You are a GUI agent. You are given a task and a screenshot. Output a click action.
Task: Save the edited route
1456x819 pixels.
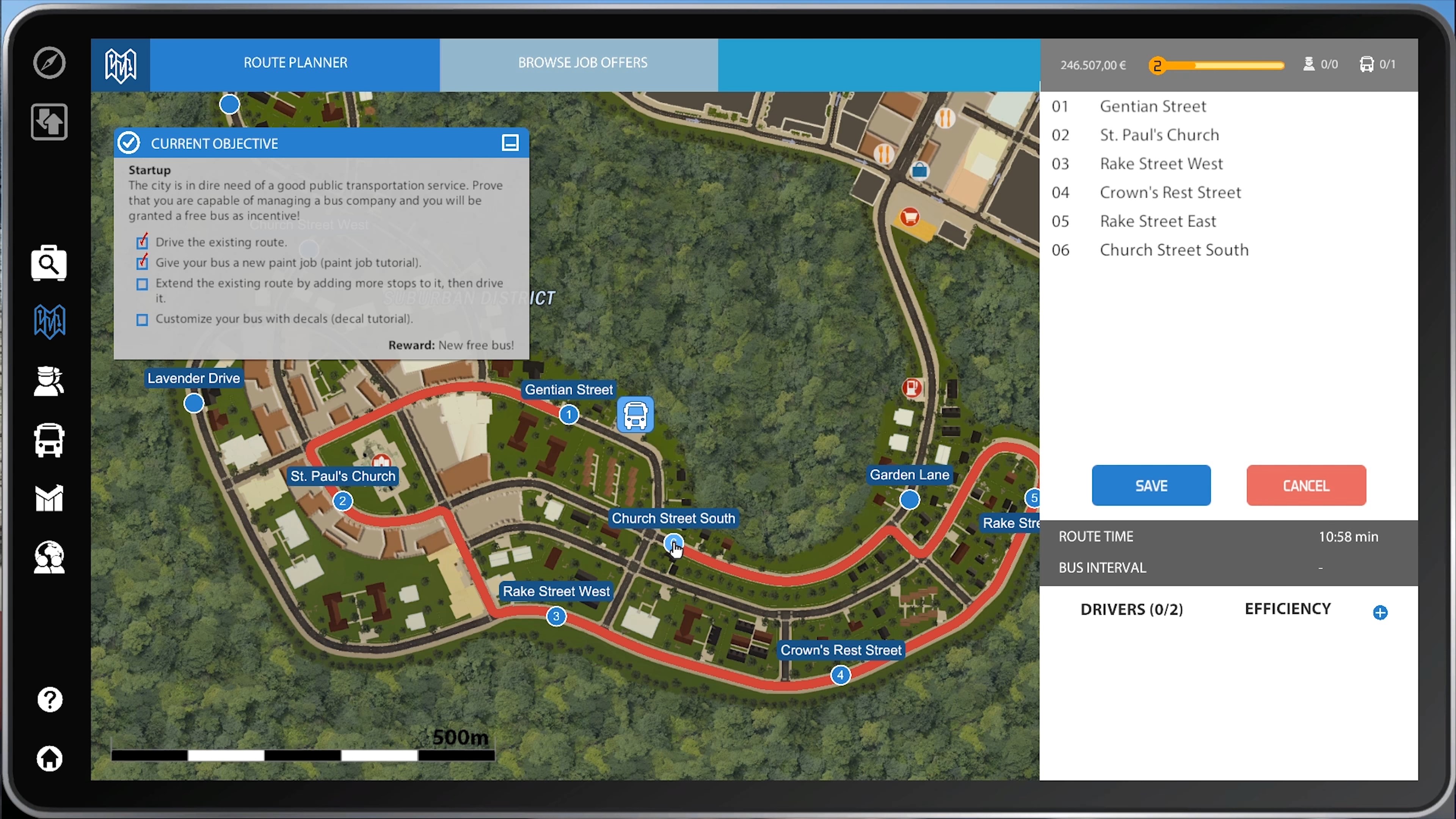click(1151, 485)
